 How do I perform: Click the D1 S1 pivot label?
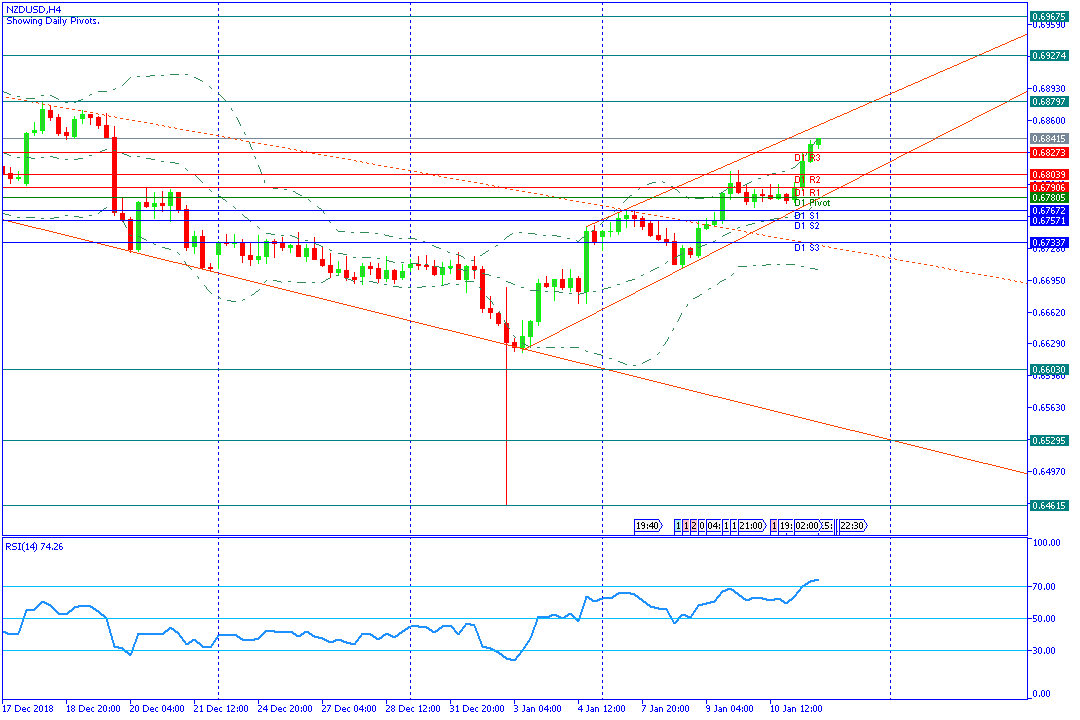pyautogui.click(x=807, y=216)
